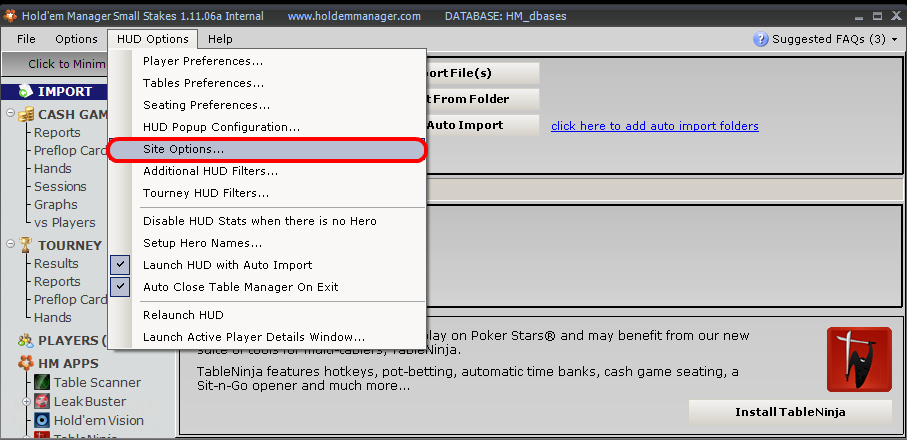The image size is (907, 440).
Task: Select Reports under Tourney
Action: click(57, 281)
